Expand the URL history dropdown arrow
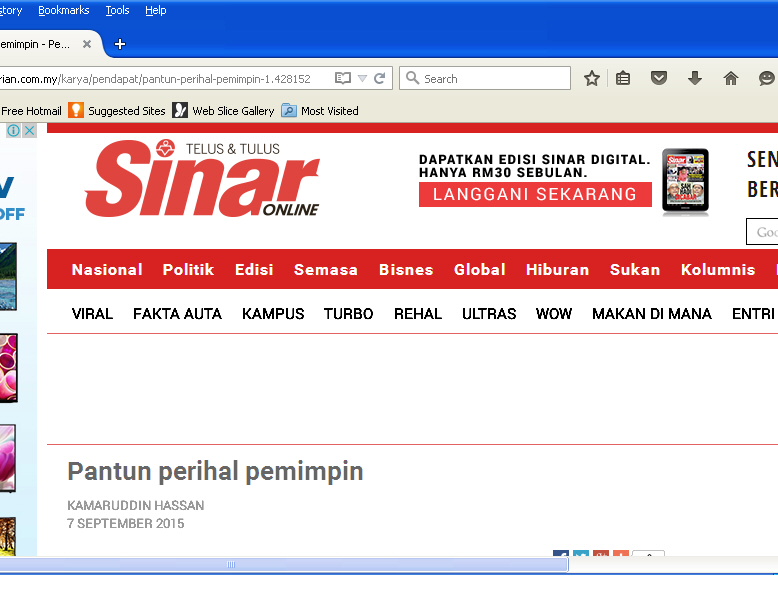 [x=363, y=78]
